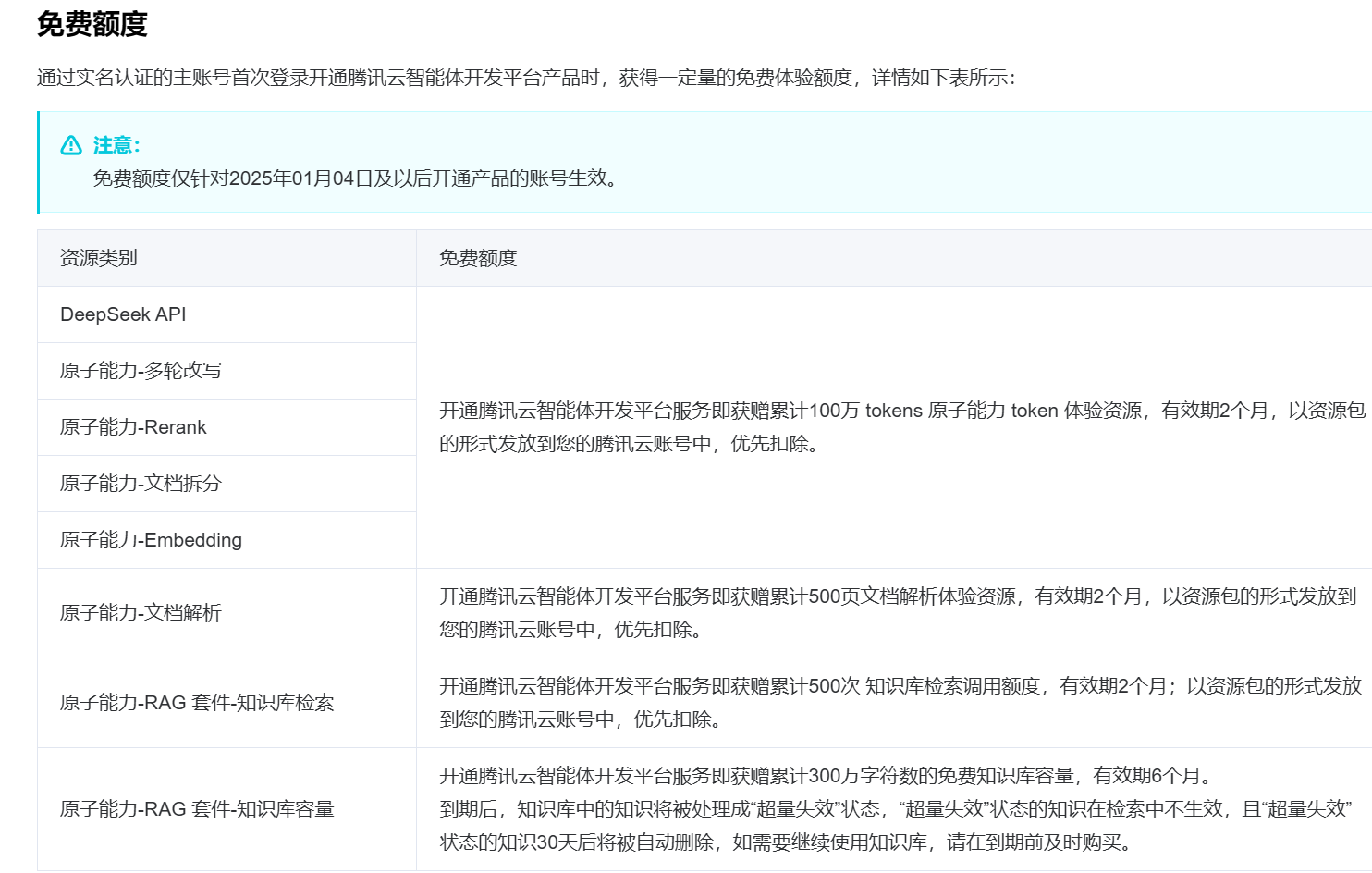
Task: Select the 原子能力-Rerank row
Action: [x=227, y=427]
